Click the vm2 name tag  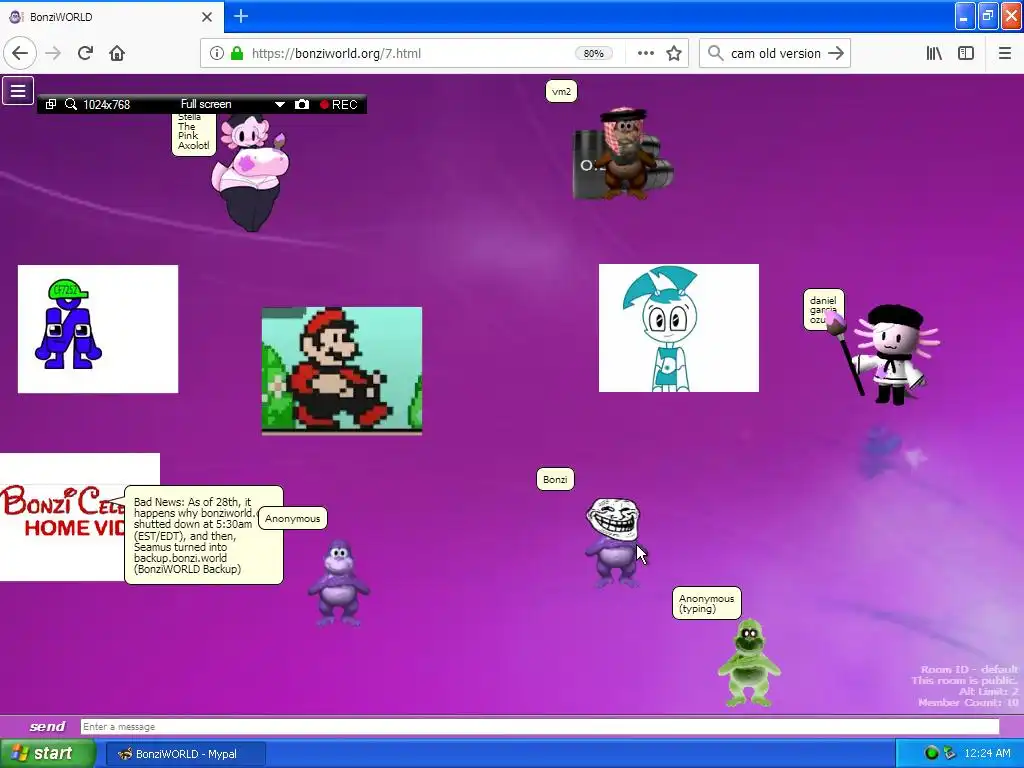pos(561,91)
